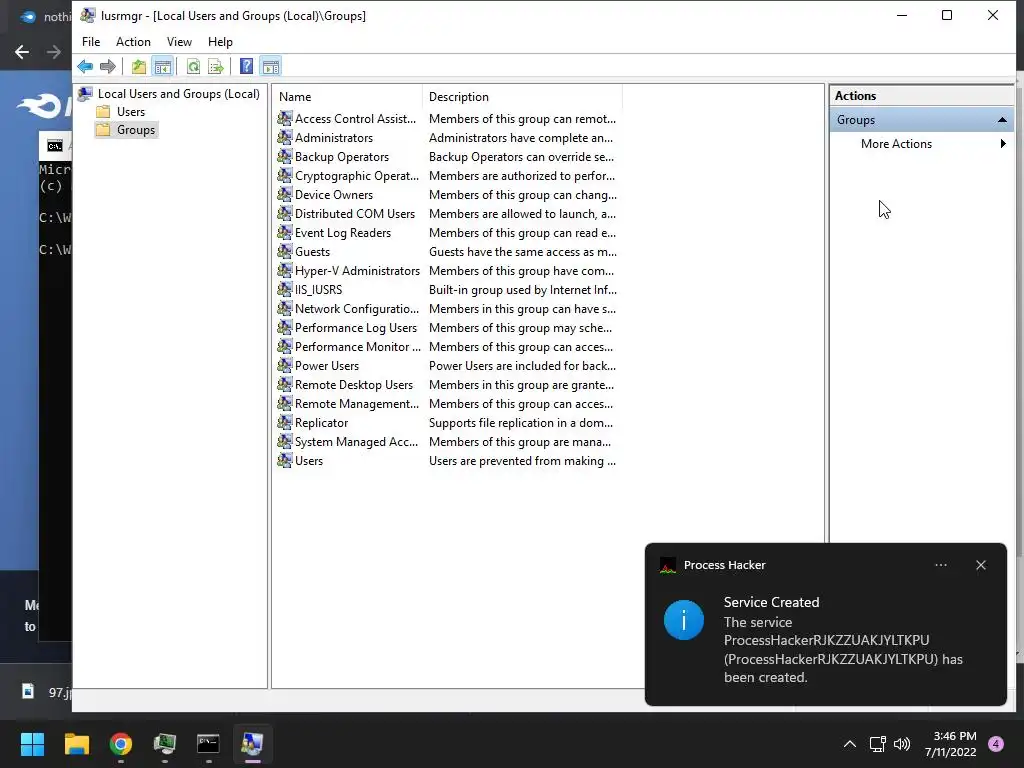Click the IIS_IUSRS group icon
1024x768 pixels.
(x=285, y=289)
